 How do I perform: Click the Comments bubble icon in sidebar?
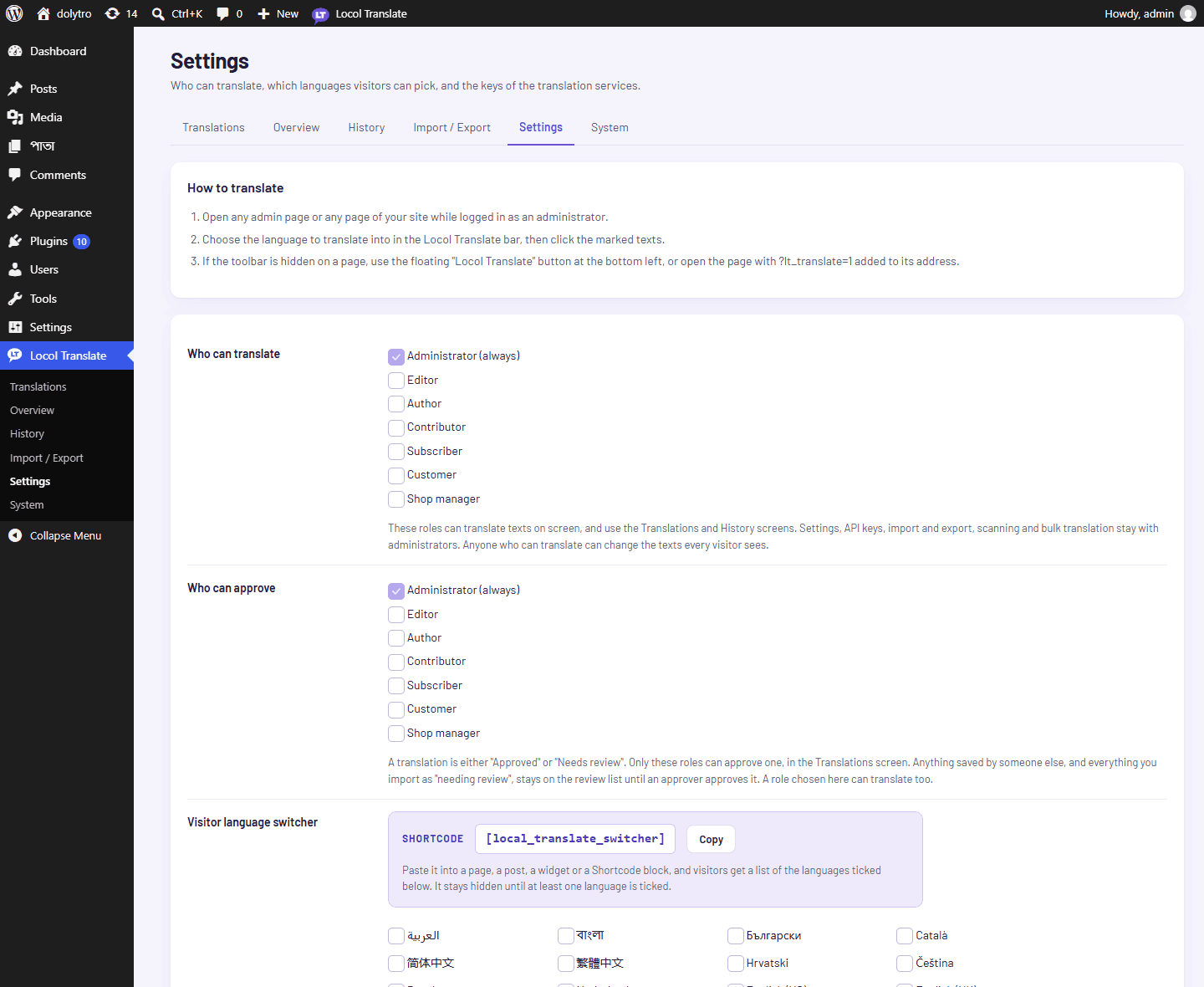coord(15,175)
